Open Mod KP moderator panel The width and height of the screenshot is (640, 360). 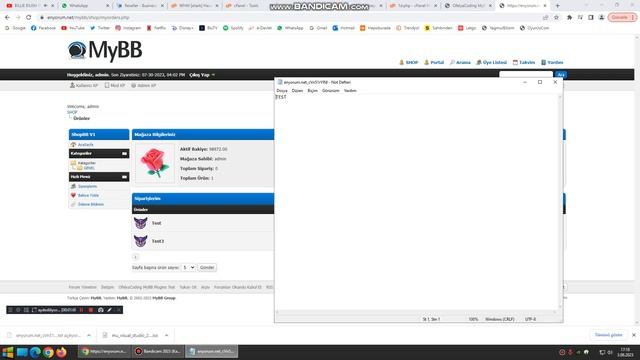[x=115, y=85]
